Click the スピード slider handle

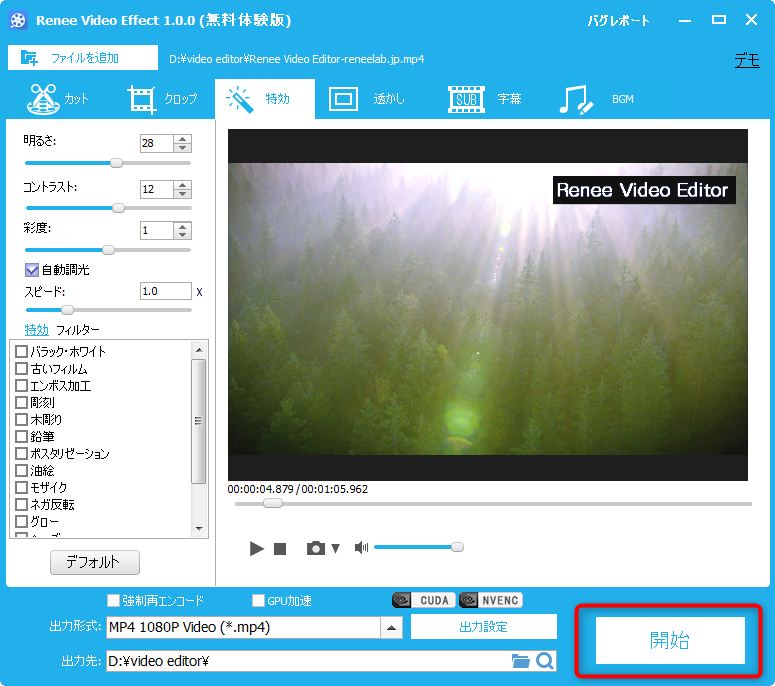point(67,310)
